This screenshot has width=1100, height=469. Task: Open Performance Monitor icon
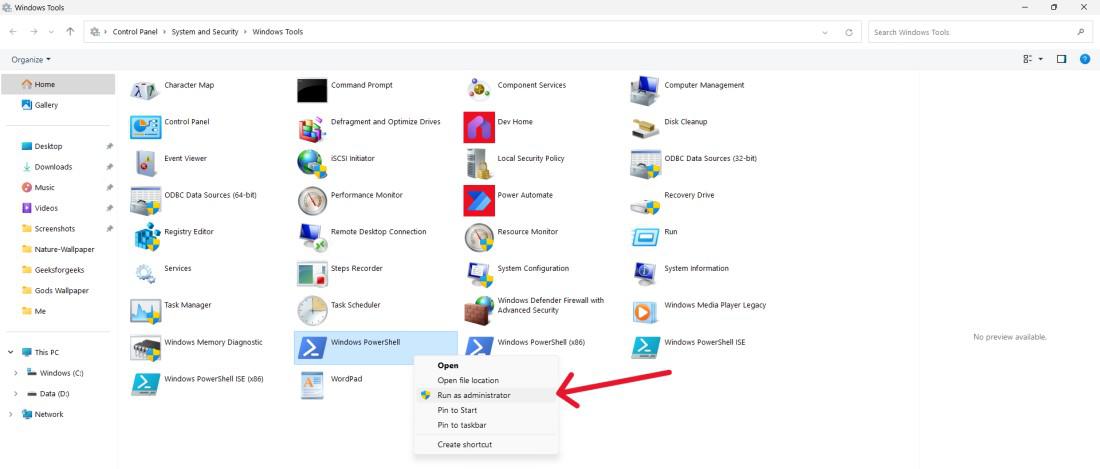[x=312, y=200]
